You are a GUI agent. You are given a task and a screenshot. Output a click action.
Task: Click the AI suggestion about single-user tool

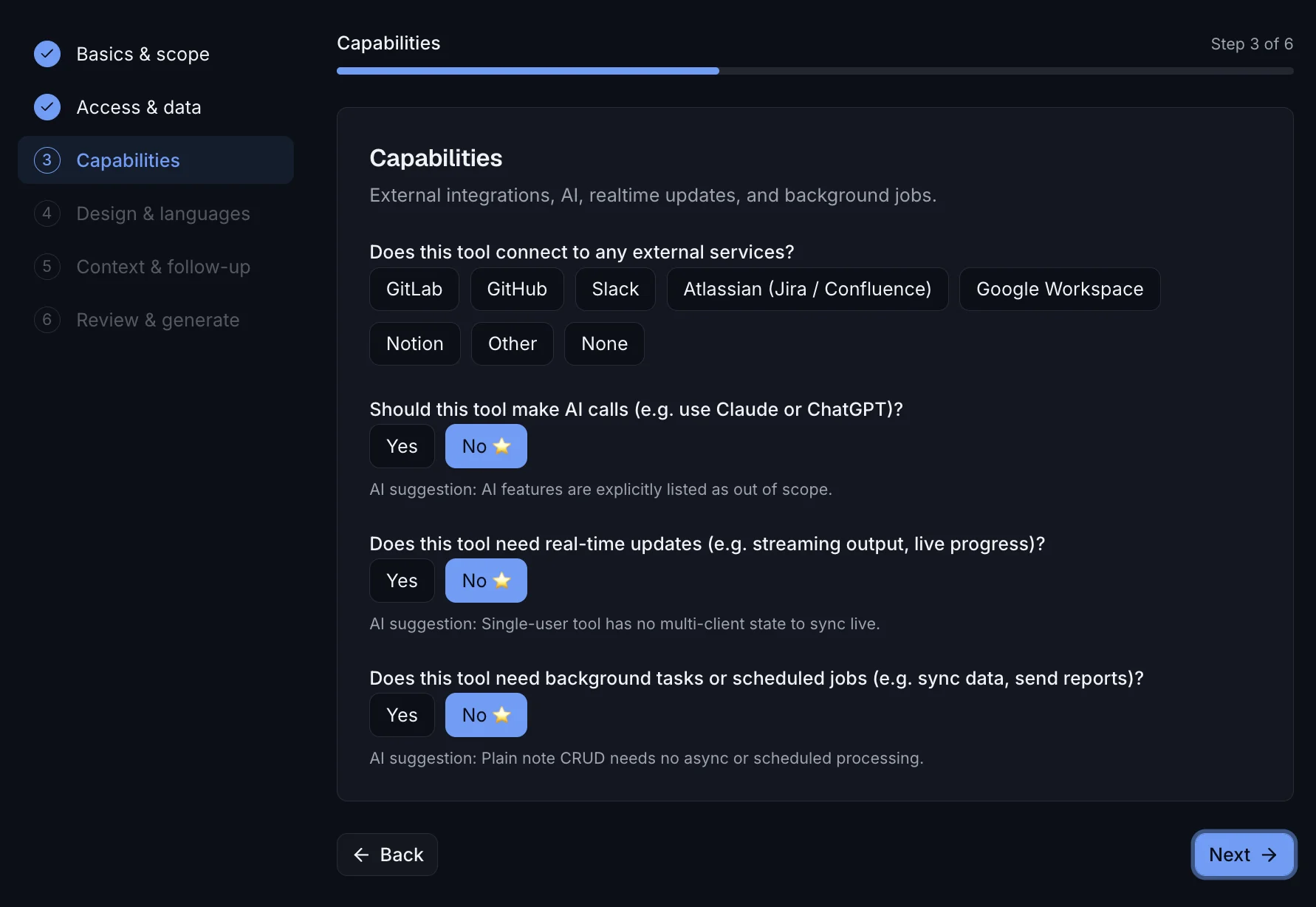(x=625, y=623)
